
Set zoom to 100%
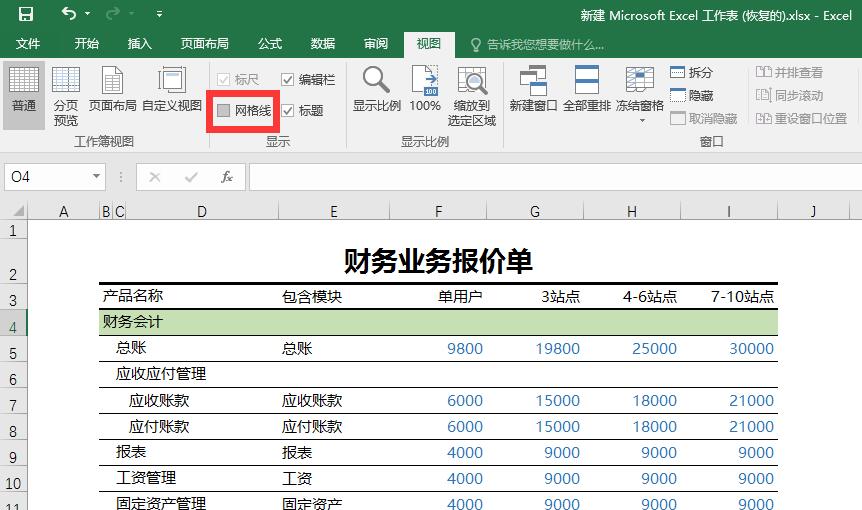coord(425,89)
